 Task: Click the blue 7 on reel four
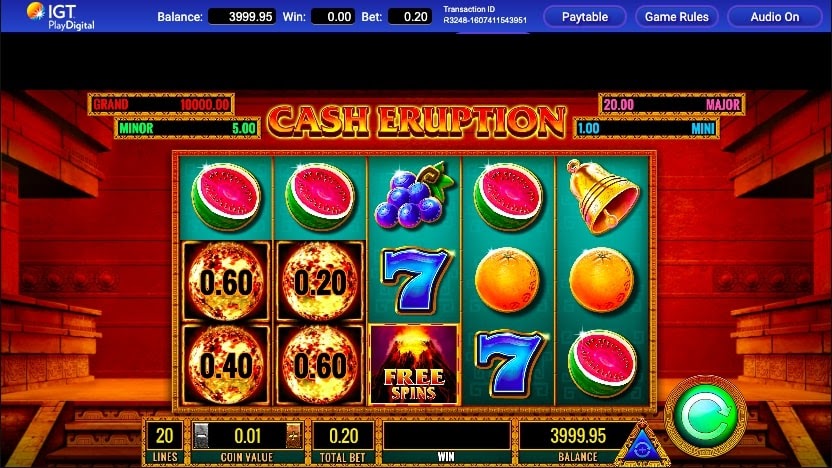pos(509,364)
